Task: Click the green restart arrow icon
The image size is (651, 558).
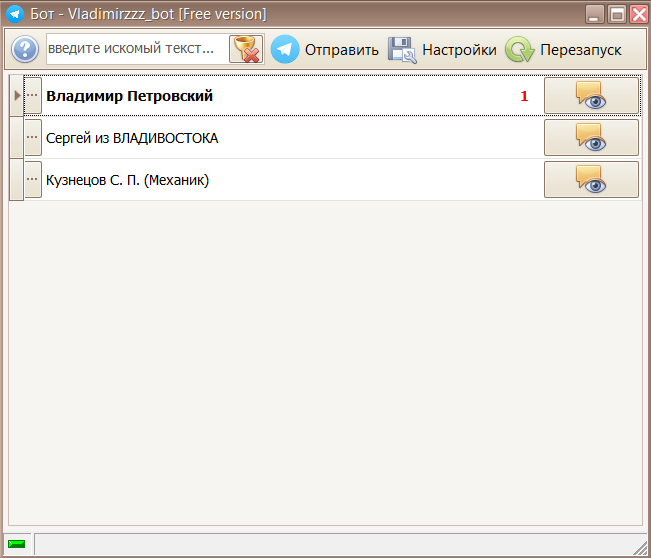Action: [519, 49]
